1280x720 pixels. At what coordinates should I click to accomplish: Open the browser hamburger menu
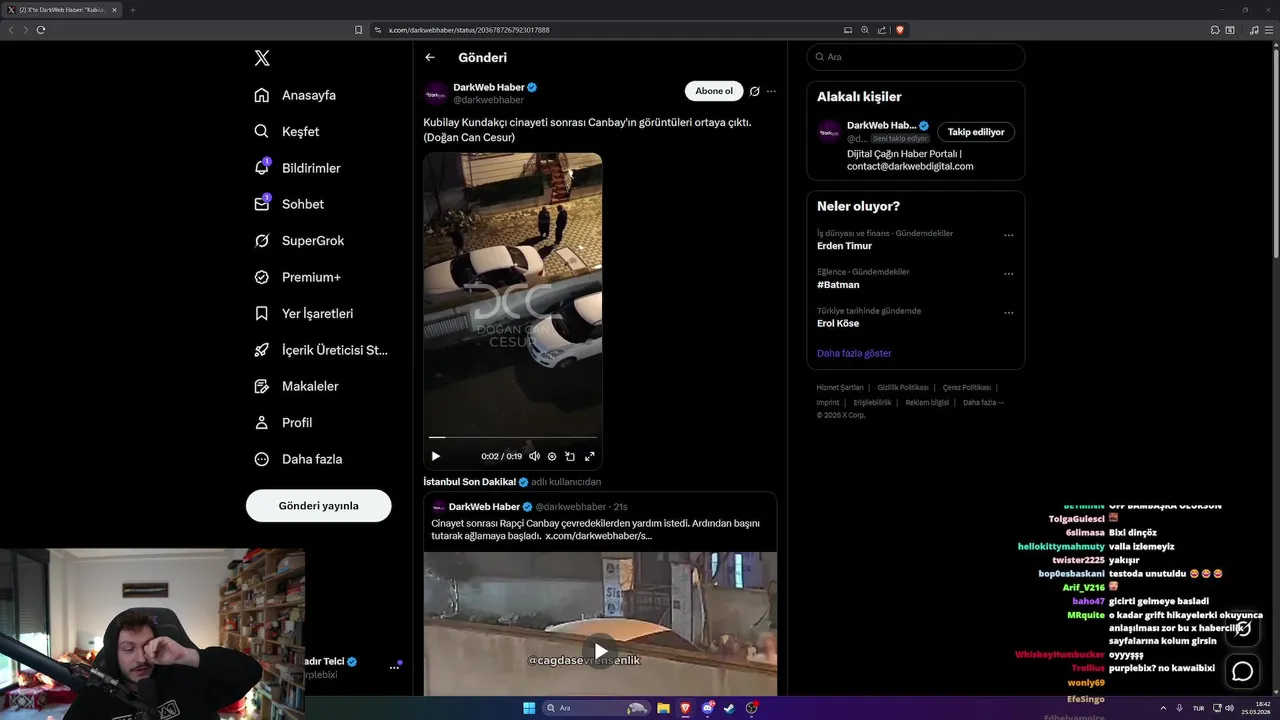pos(1269,30)
